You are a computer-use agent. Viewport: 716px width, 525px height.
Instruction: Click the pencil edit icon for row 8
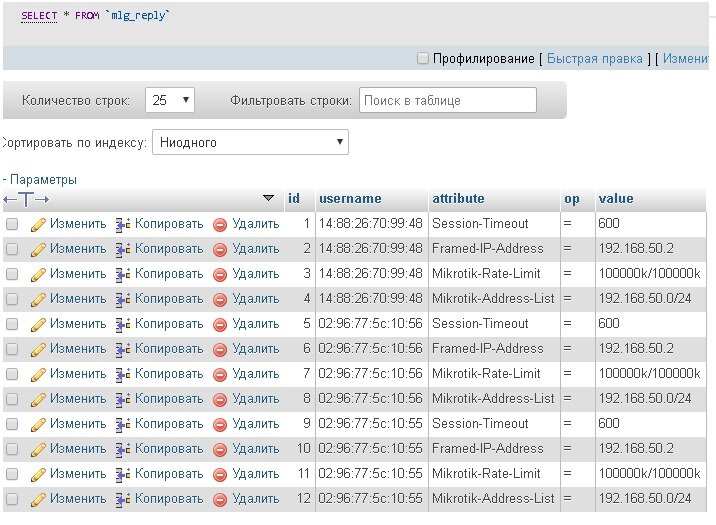(x=39, y=399)
